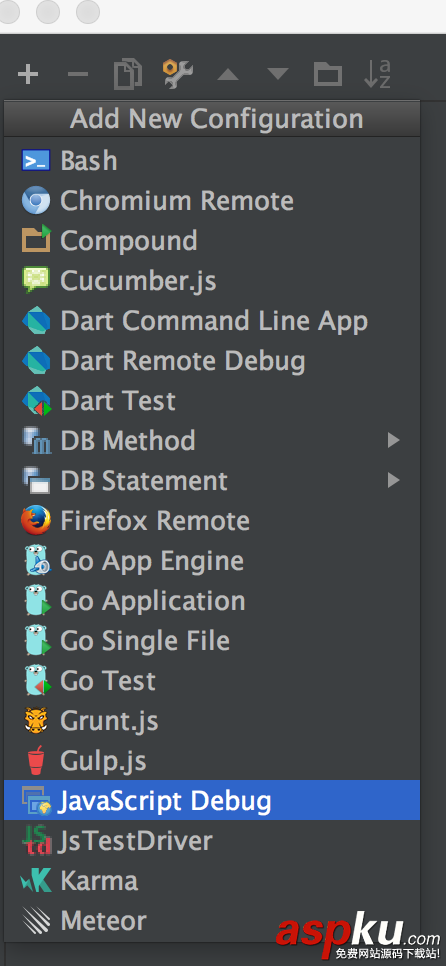
Task: Click the Grunt.js boar icon
Action: coord(36,720)
